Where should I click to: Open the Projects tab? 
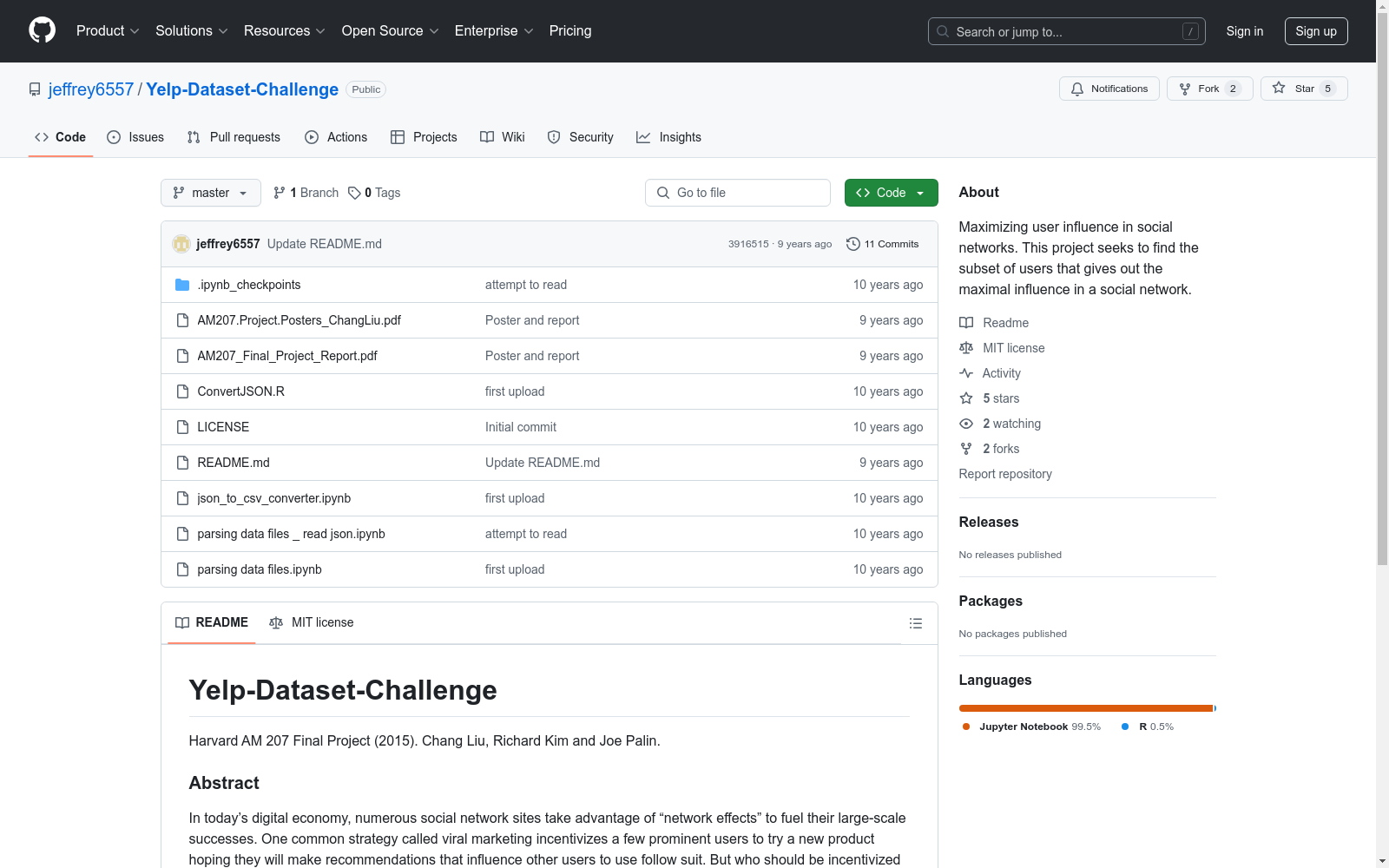click(424, 137)
